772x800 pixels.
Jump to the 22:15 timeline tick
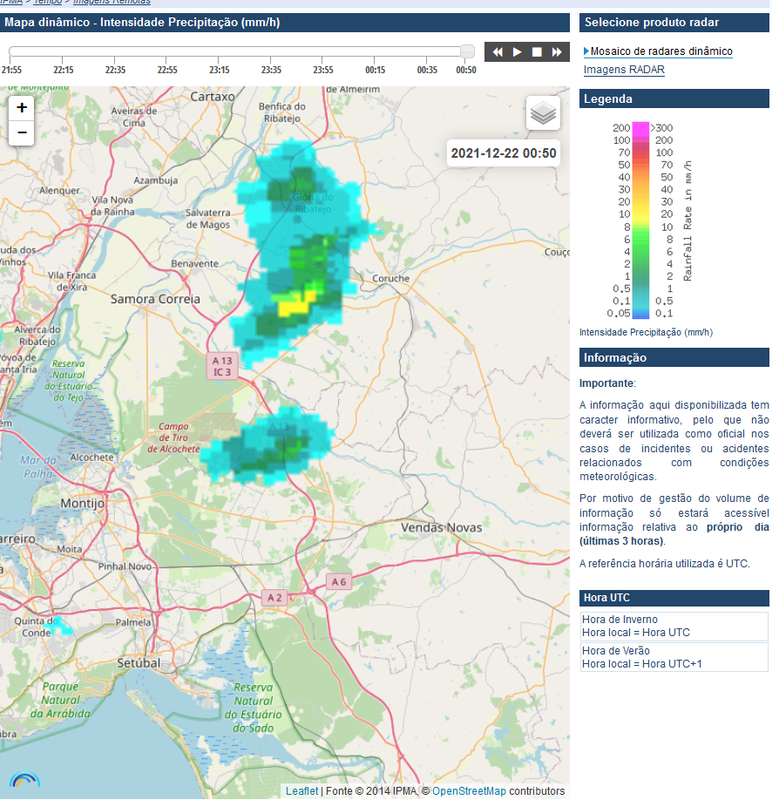point(63,70)
